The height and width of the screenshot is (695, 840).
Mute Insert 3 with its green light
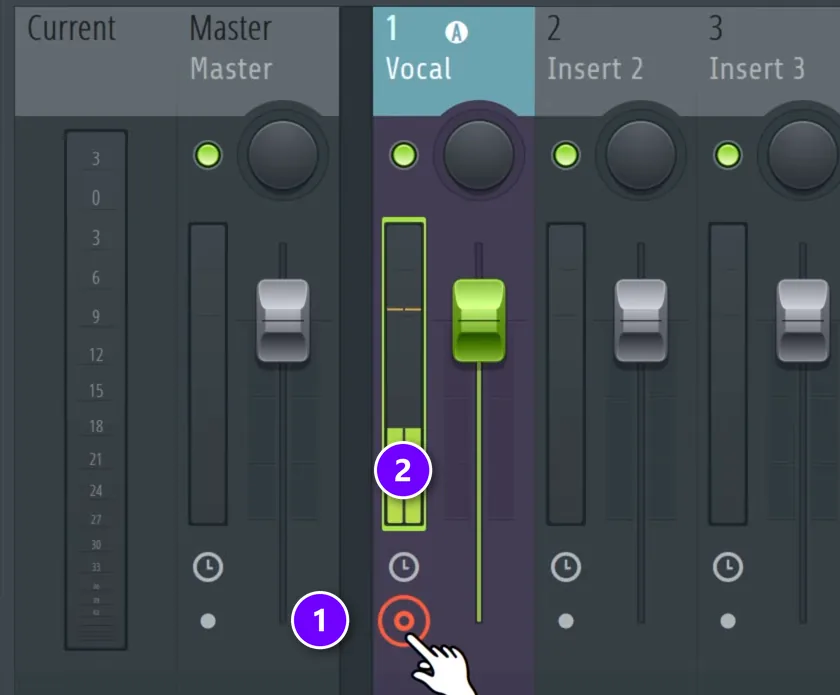coord(728,155)
